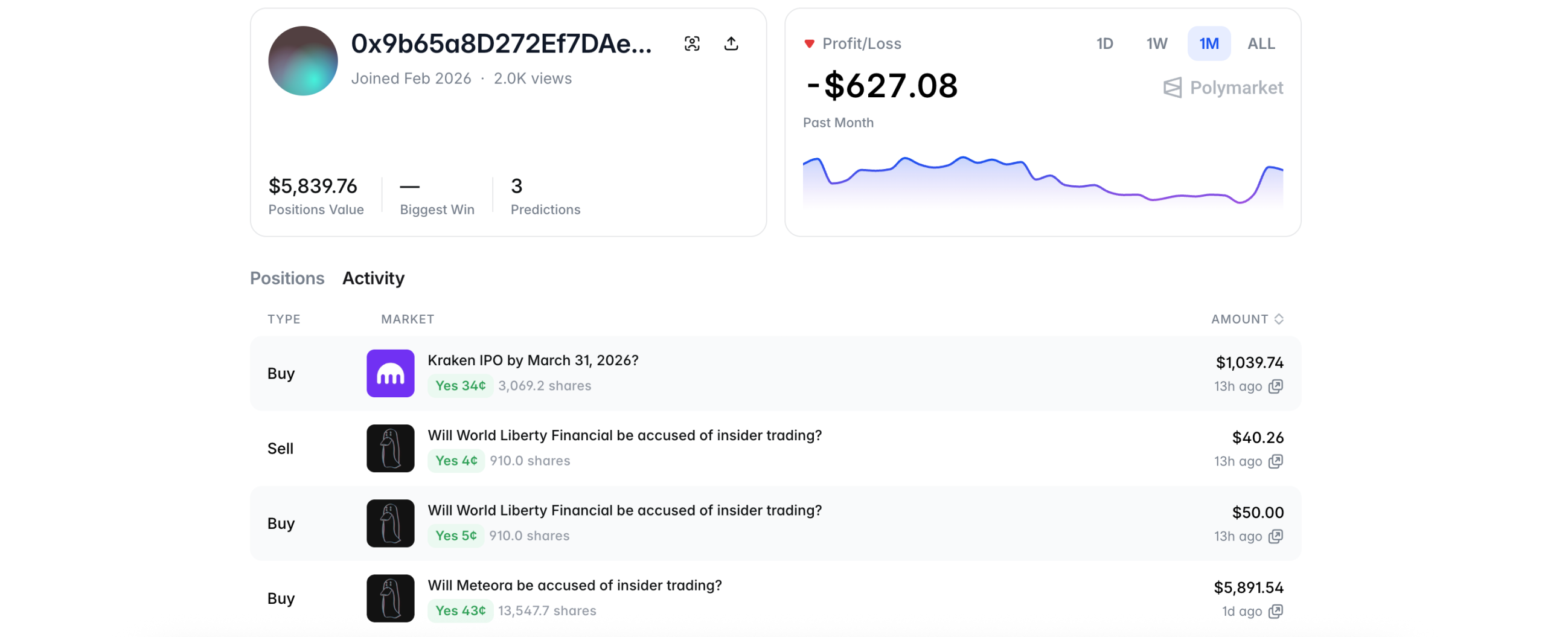Open the external link on the World Liberty sell row
Viewport: 1568px width, 637px height.
pos(1276,461)
